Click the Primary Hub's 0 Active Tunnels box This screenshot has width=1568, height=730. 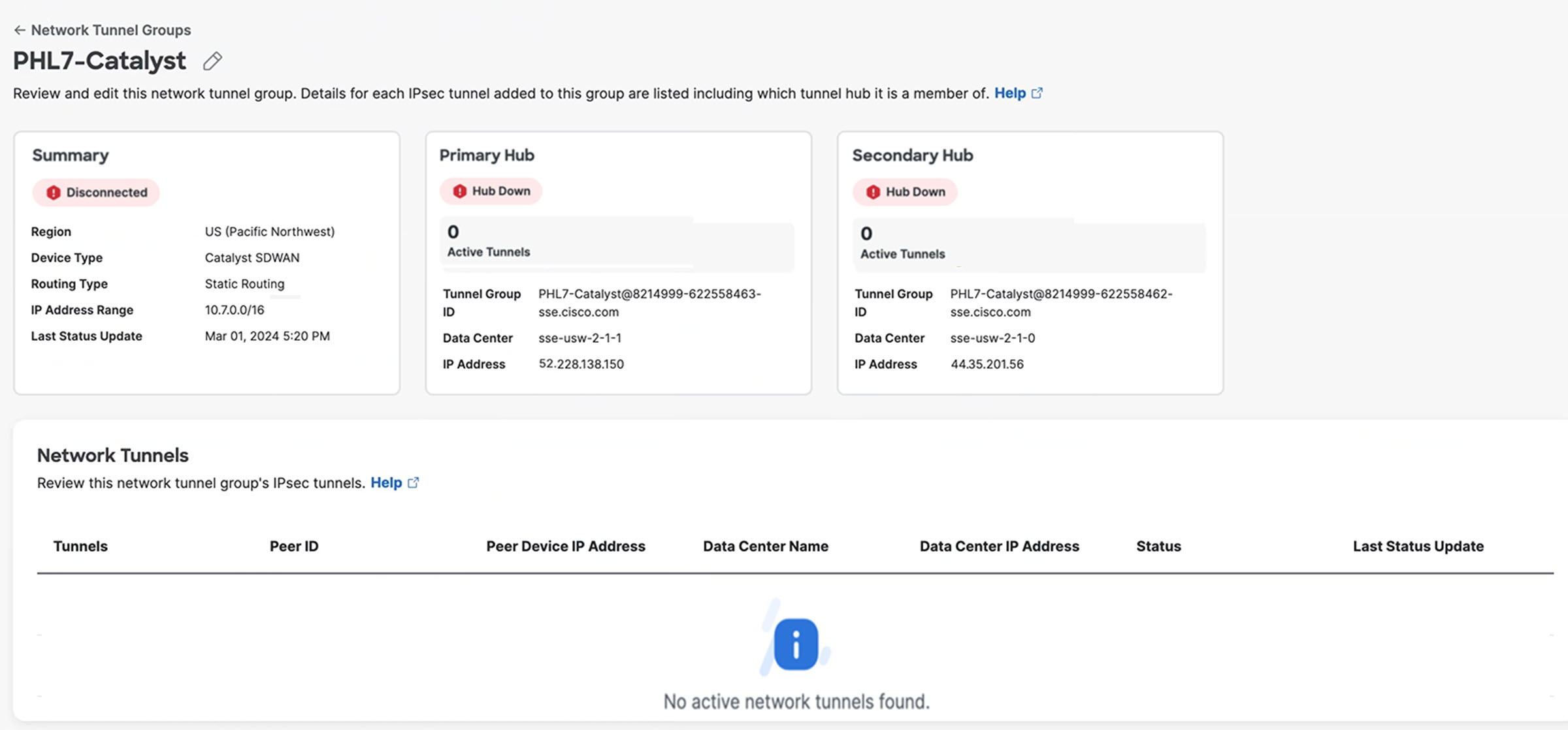617,244
